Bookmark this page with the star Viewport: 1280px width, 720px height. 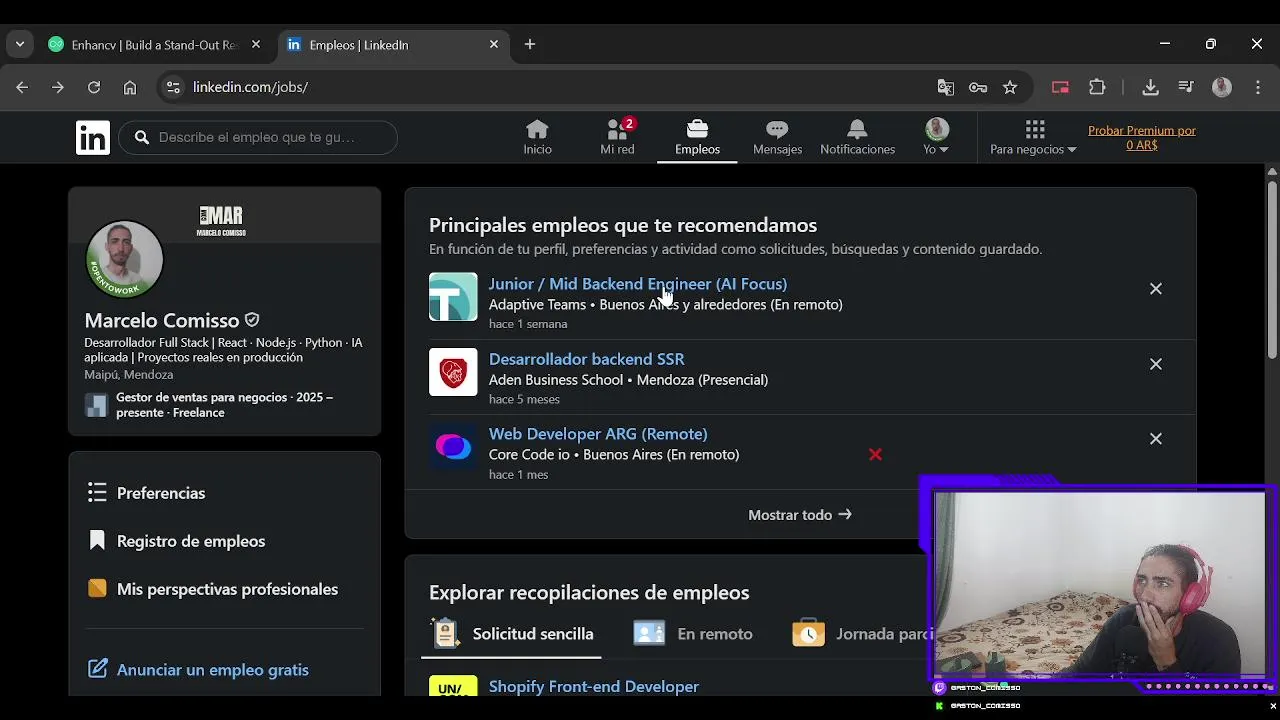tap(1010, 87)
